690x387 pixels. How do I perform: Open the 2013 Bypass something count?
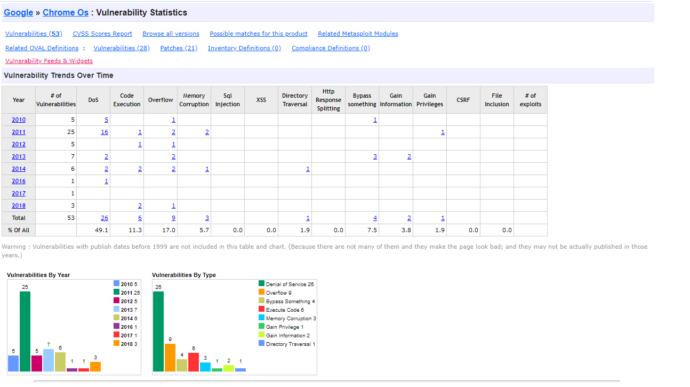click(375, 157)
